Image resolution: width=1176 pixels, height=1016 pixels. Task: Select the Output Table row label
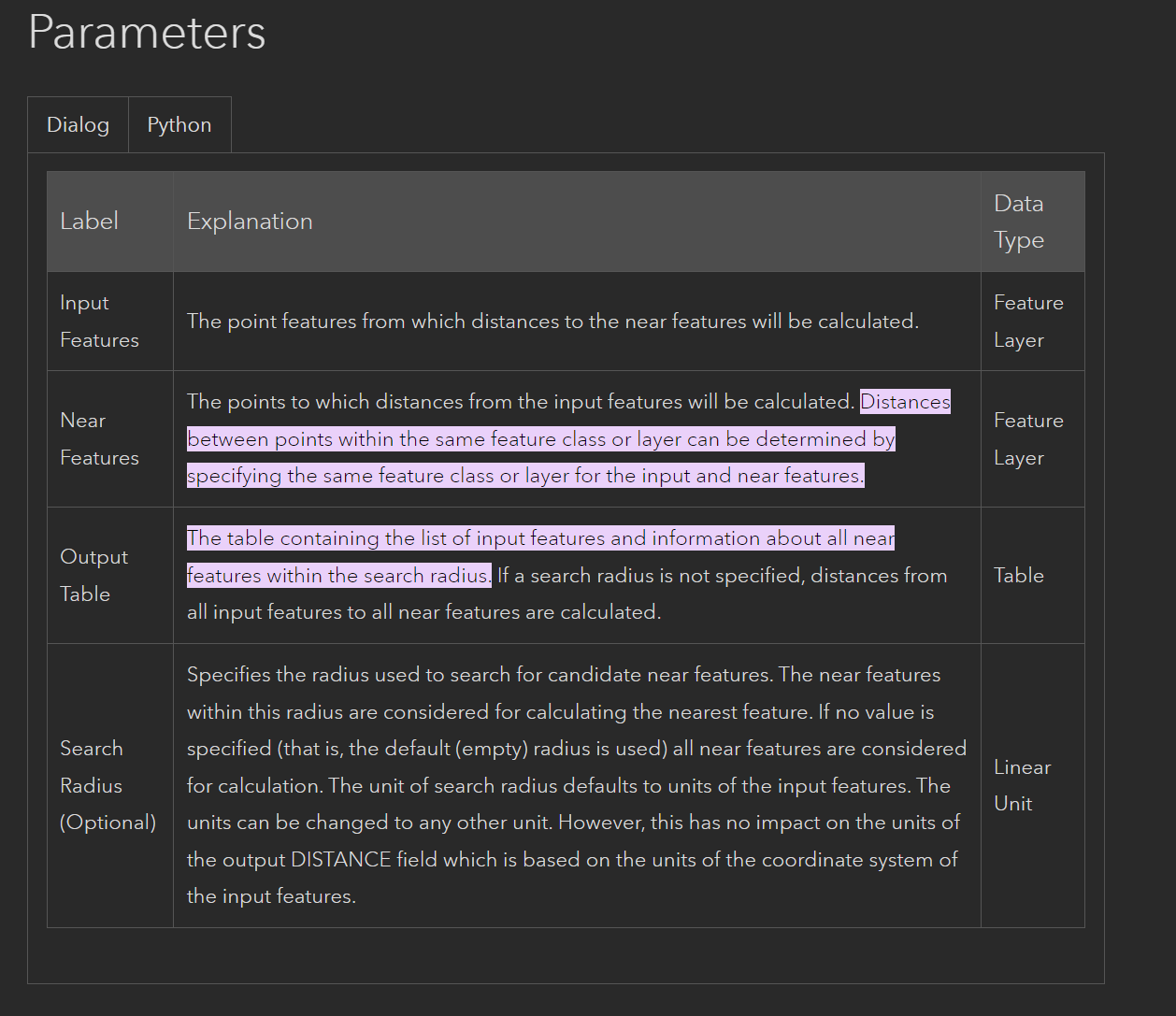pos(93,575)
